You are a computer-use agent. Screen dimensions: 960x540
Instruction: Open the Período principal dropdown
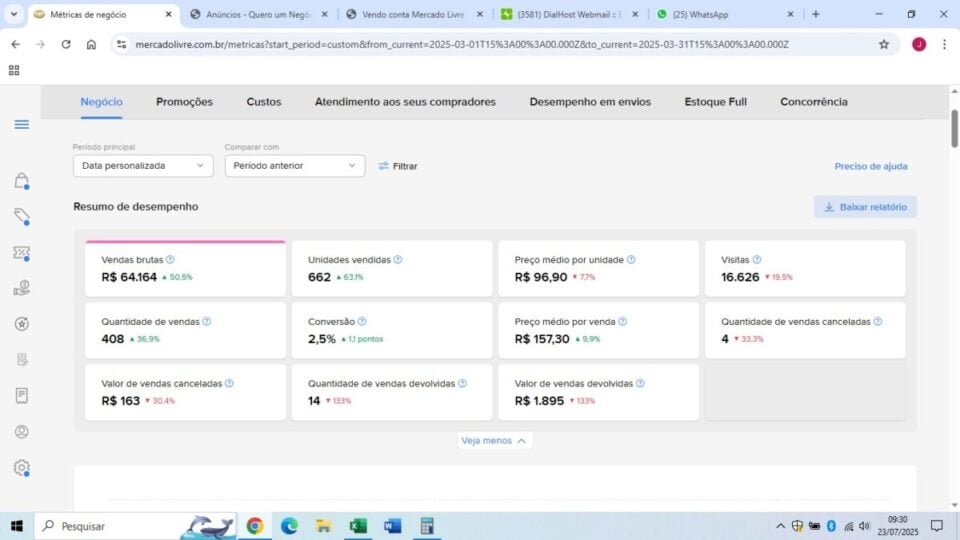point(143,166)
